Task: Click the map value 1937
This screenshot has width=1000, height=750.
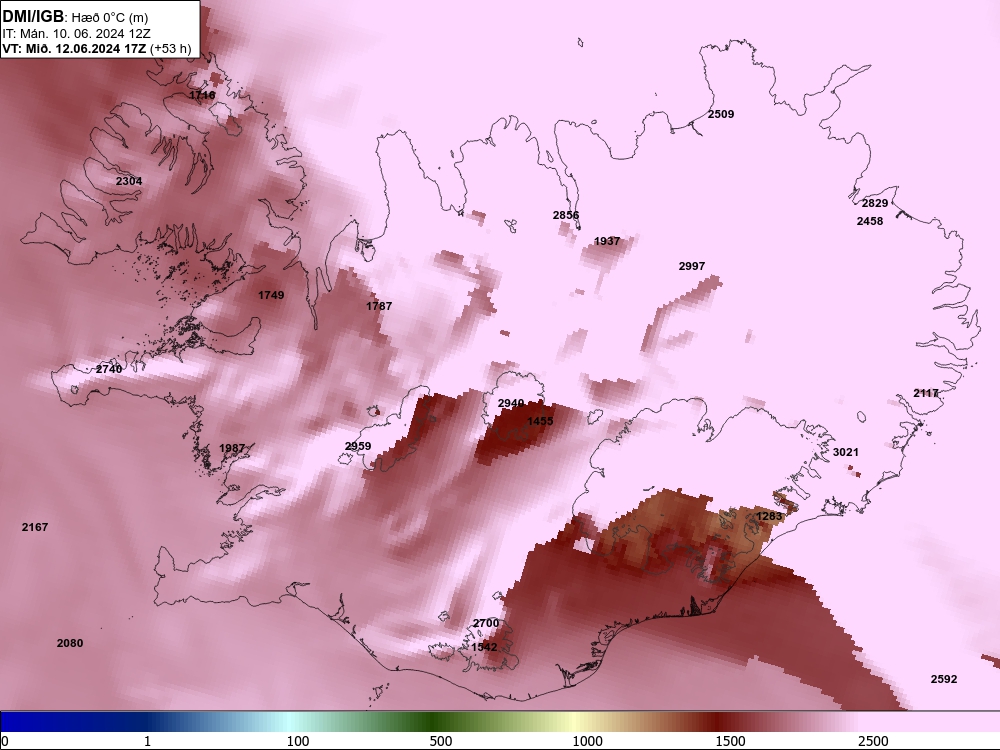Action: pyautogui.click(x=607, y=241)
